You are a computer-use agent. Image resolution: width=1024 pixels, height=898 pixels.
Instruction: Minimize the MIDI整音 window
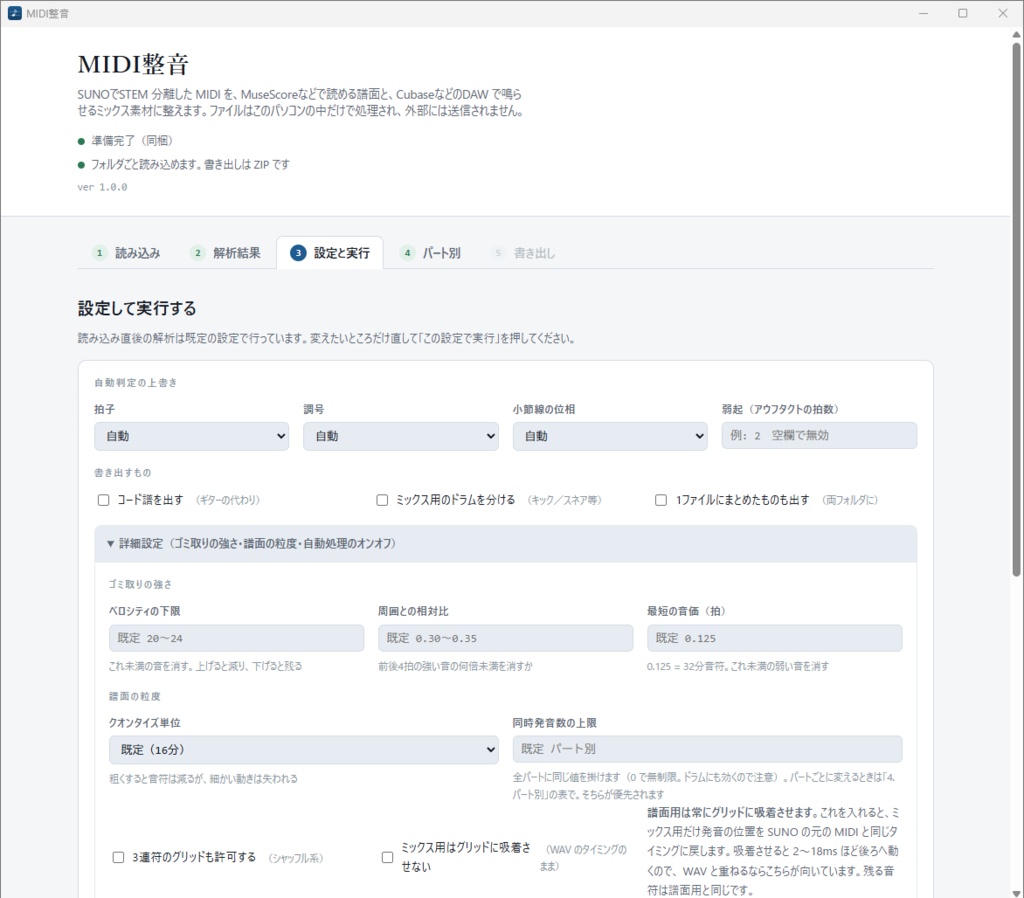coord(923,13)
